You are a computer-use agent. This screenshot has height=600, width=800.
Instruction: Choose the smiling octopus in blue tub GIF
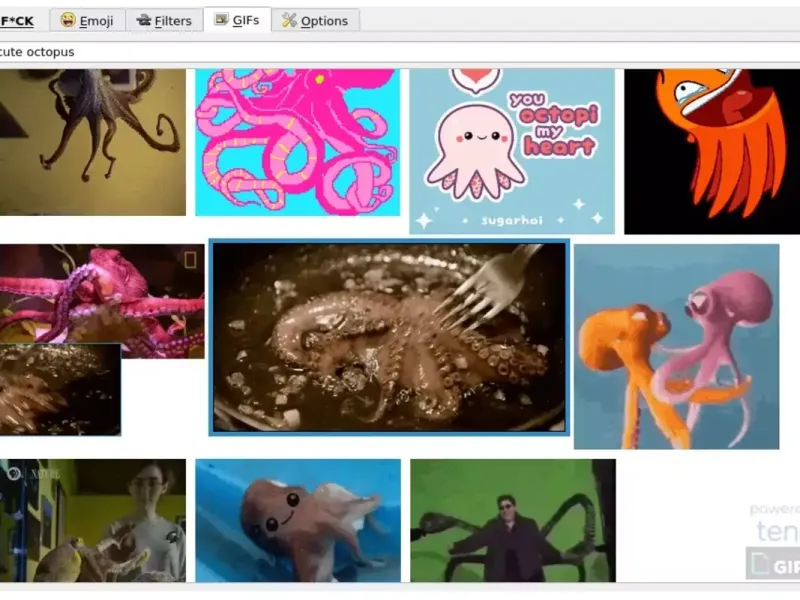[x=298, y=520]
